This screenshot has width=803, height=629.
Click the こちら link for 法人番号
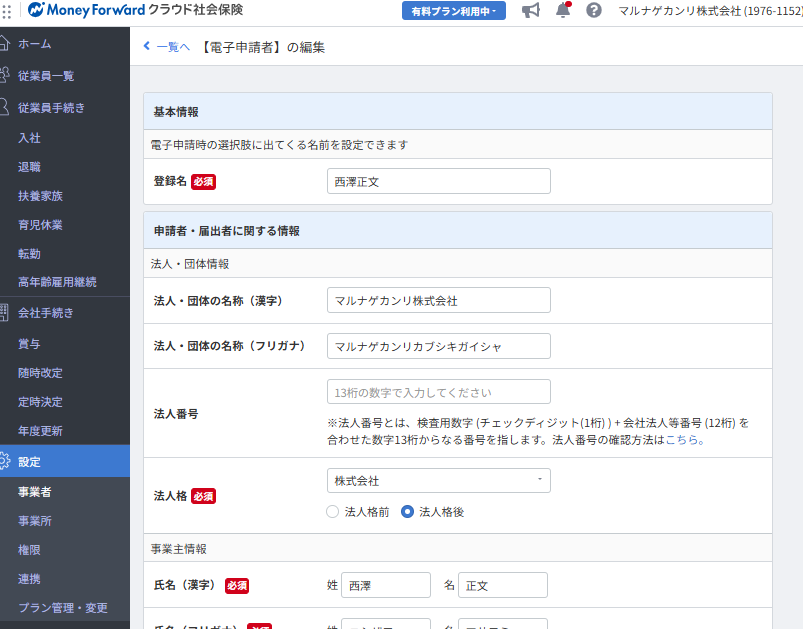pos(684,440)
